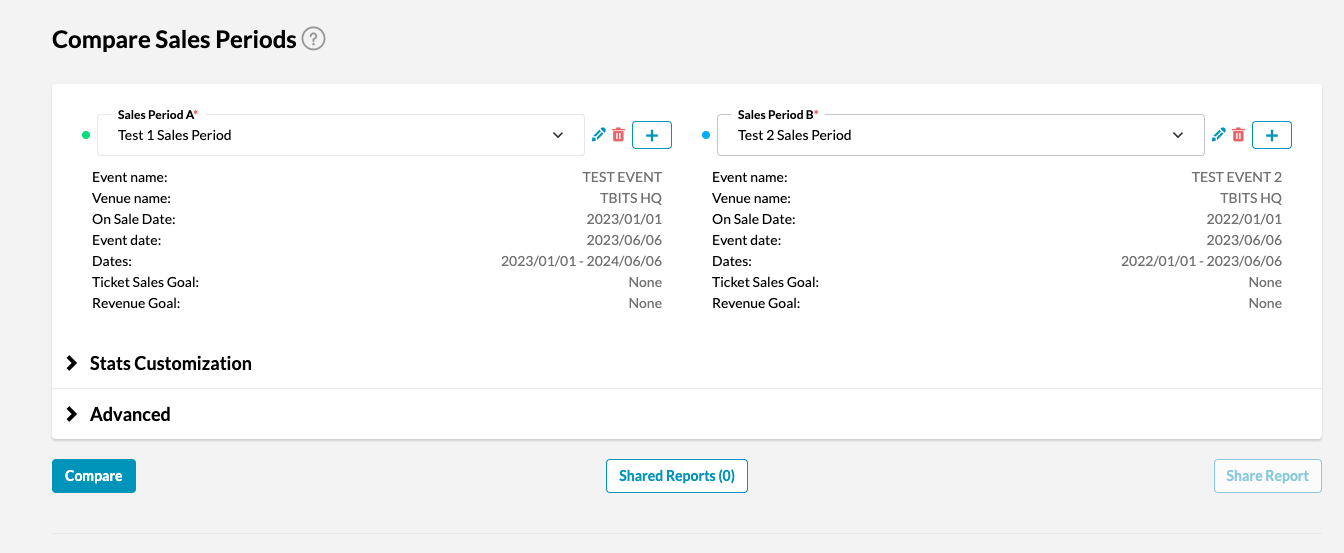
Task: Edit Sales Period B with pencil icon
Action: 1219,135
